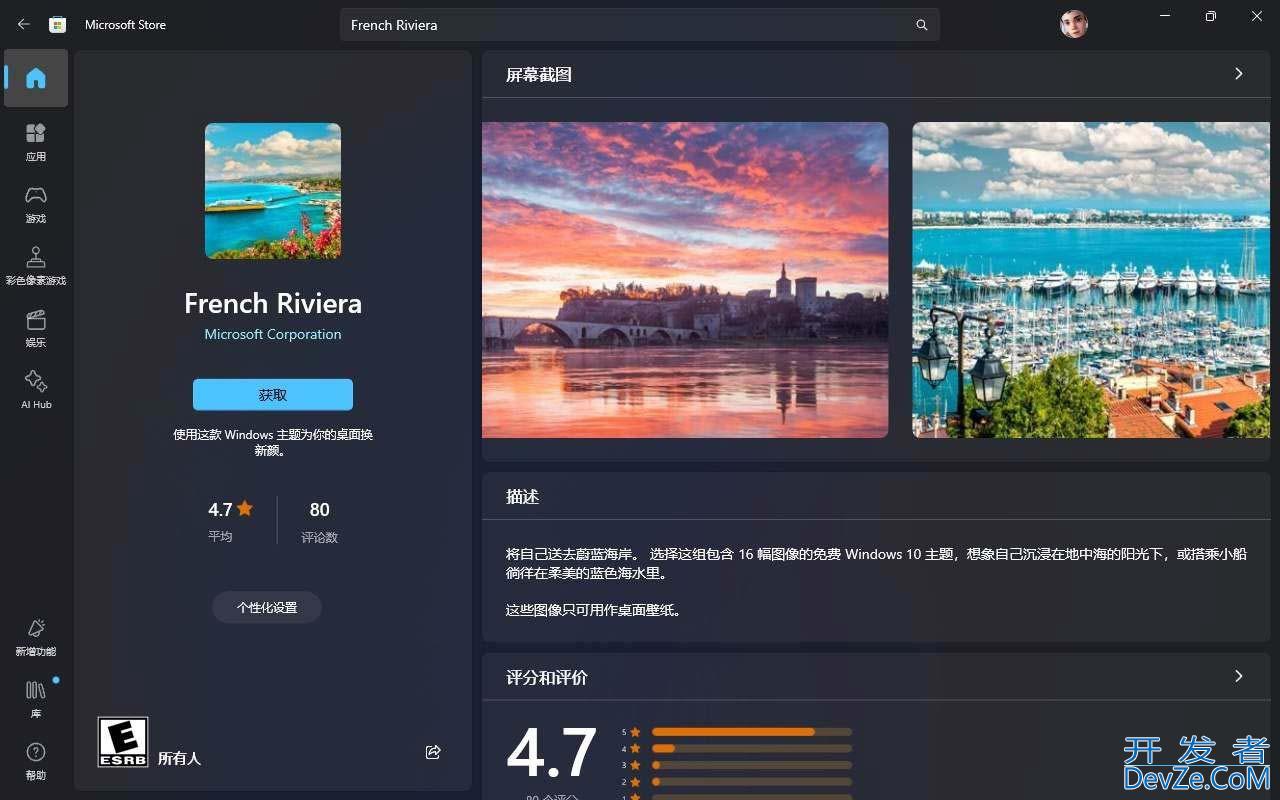Click the 3-star rating bar
The image size is (1280, 800).
752,765
